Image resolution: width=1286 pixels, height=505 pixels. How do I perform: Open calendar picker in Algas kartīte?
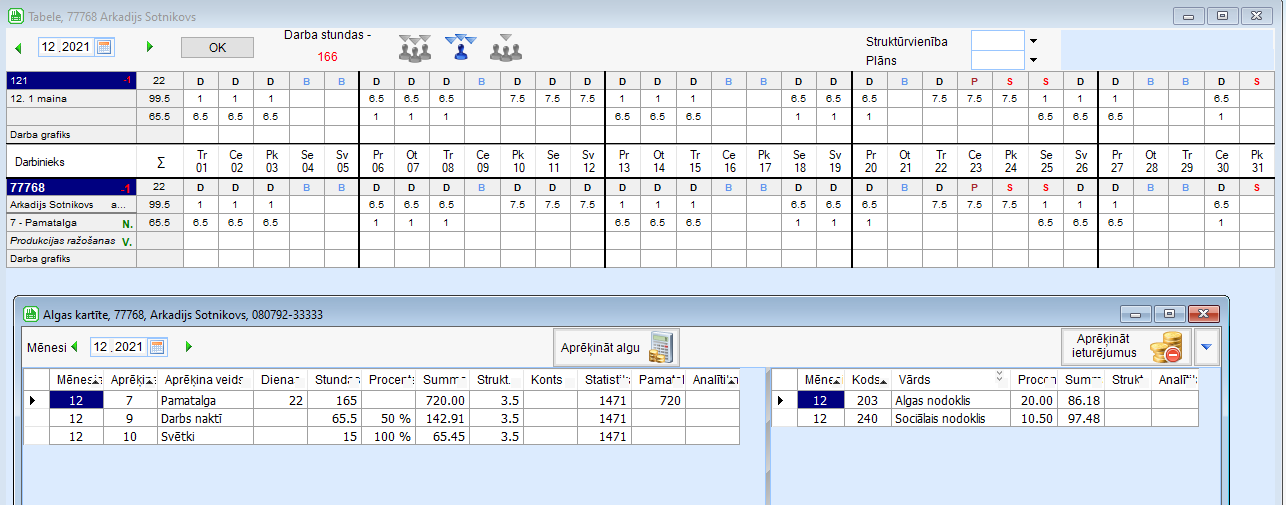coord(157,347)
